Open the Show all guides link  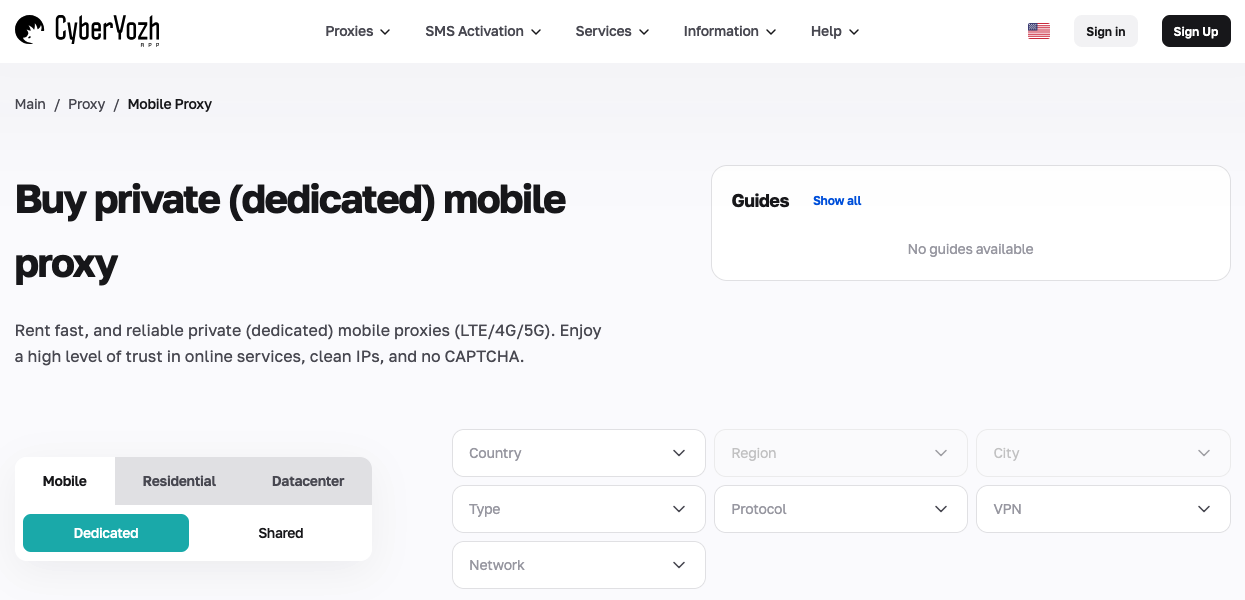[x=837, y=201]
